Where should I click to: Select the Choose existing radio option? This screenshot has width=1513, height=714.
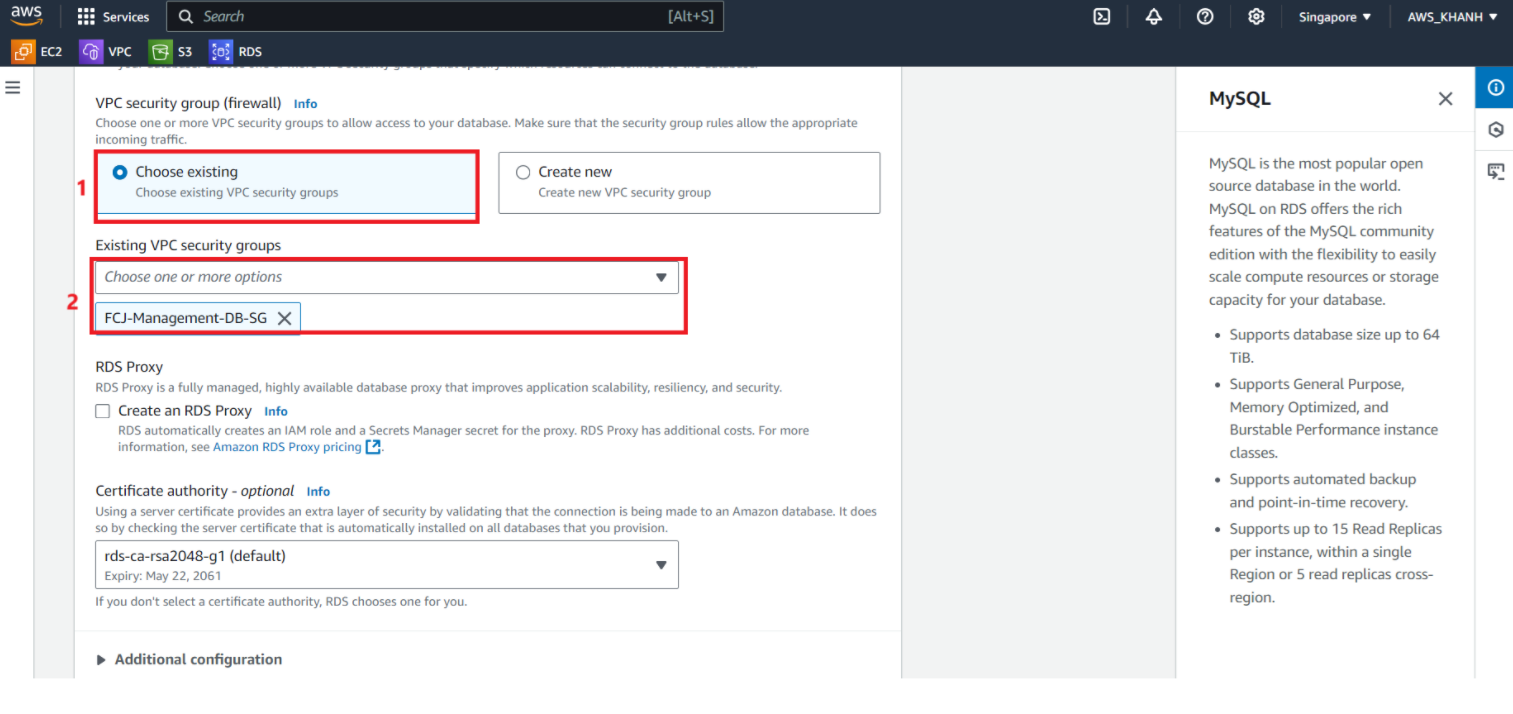120,172
